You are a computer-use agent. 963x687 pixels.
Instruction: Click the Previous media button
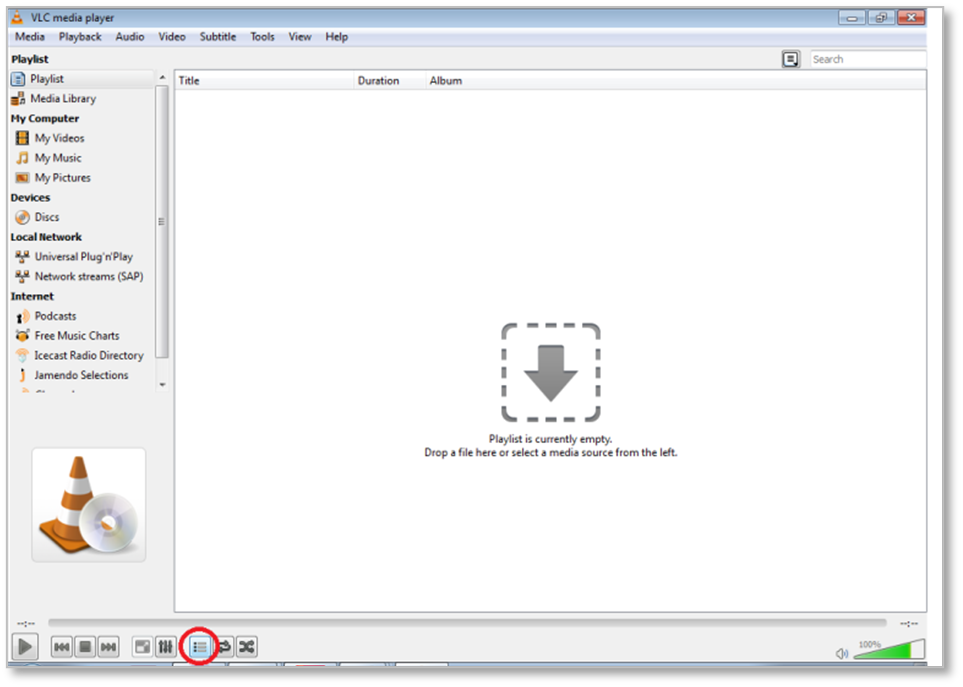(x=62, y=647)
